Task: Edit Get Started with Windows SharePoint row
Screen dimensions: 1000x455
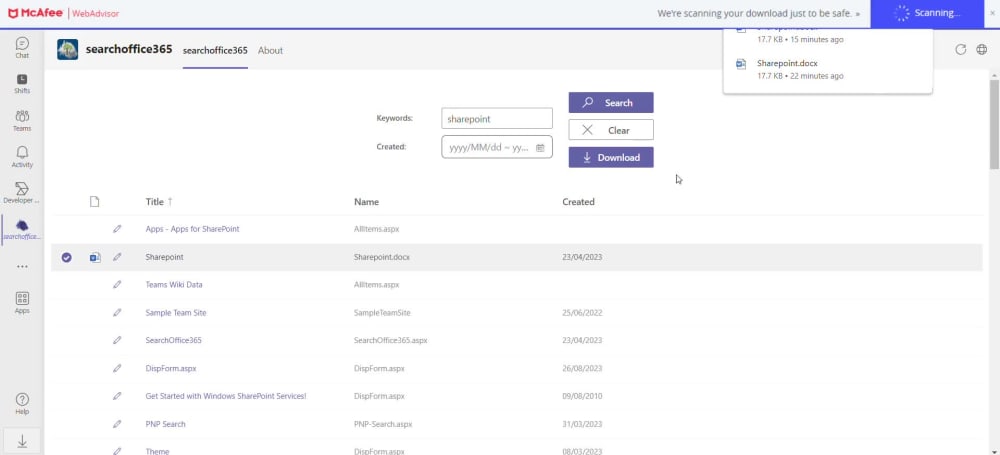Action: click(117, 396)
